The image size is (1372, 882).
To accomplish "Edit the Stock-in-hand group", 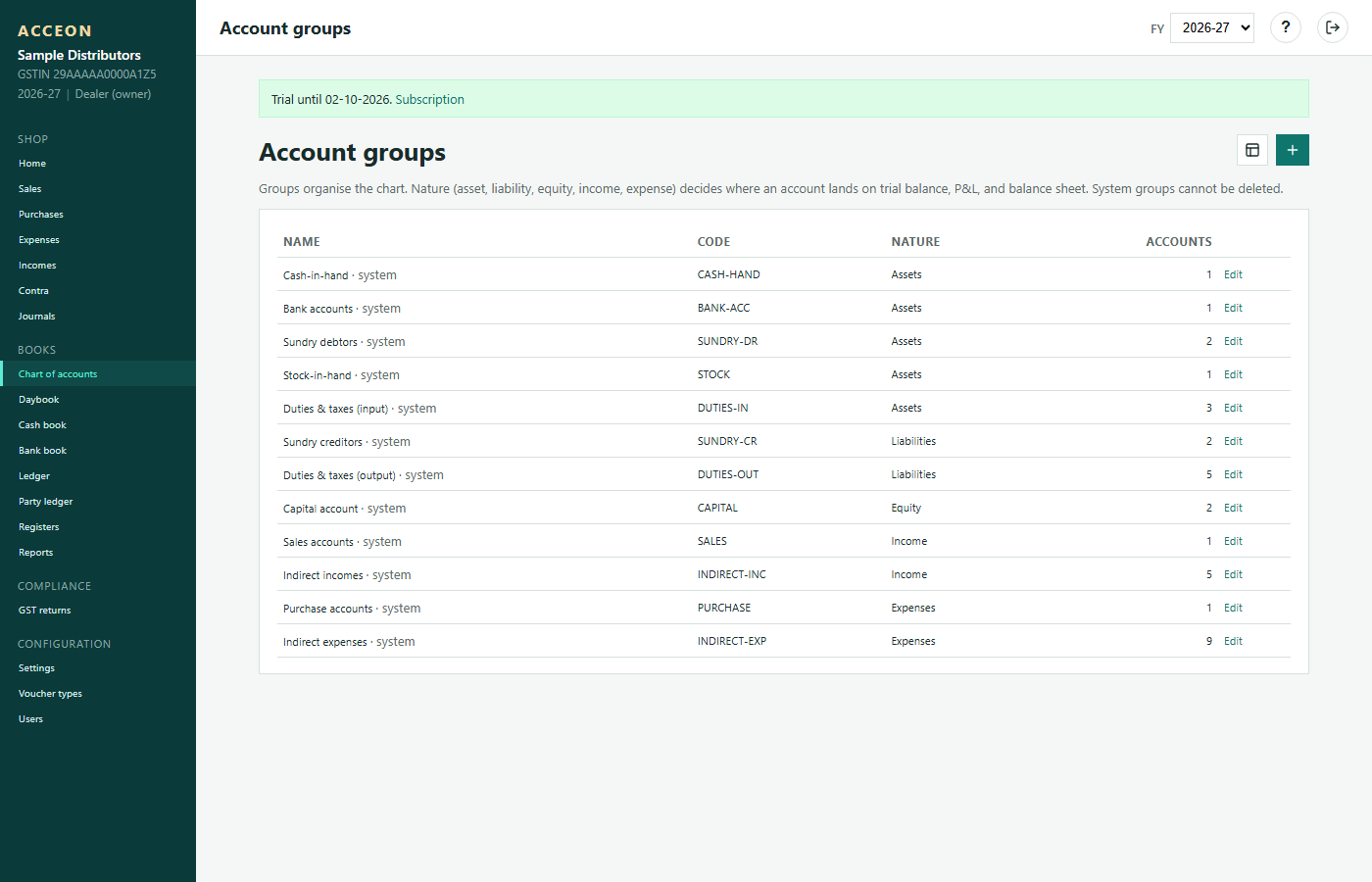I will 1233,374.
